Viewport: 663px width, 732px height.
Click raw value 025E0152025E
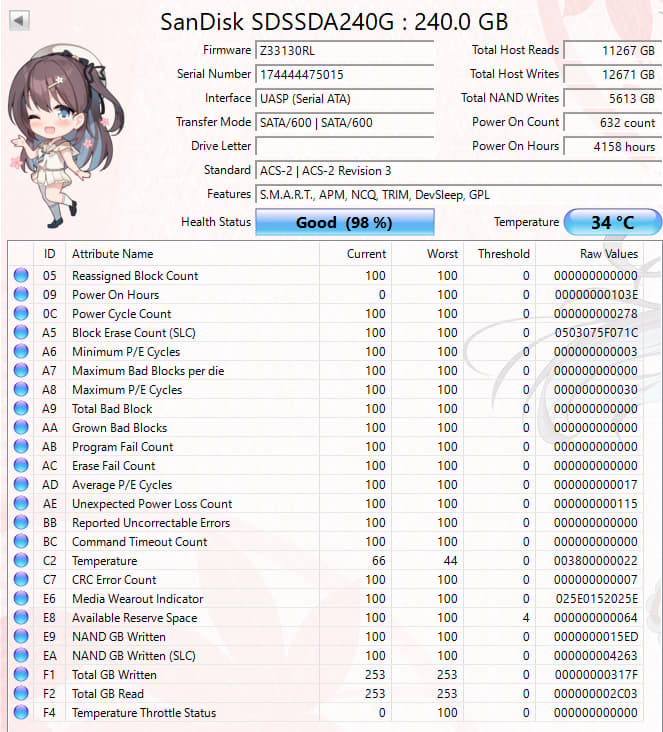(x=597, y=599)
